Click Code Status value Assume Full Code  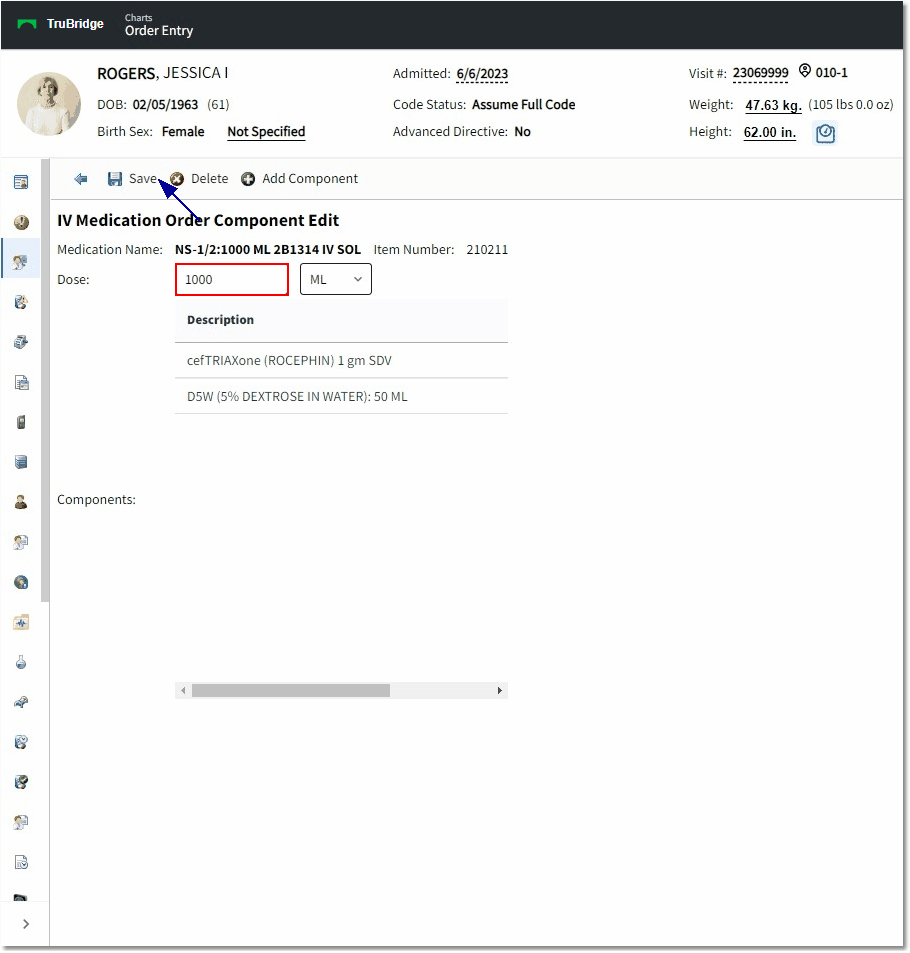(x=523, y=105)
